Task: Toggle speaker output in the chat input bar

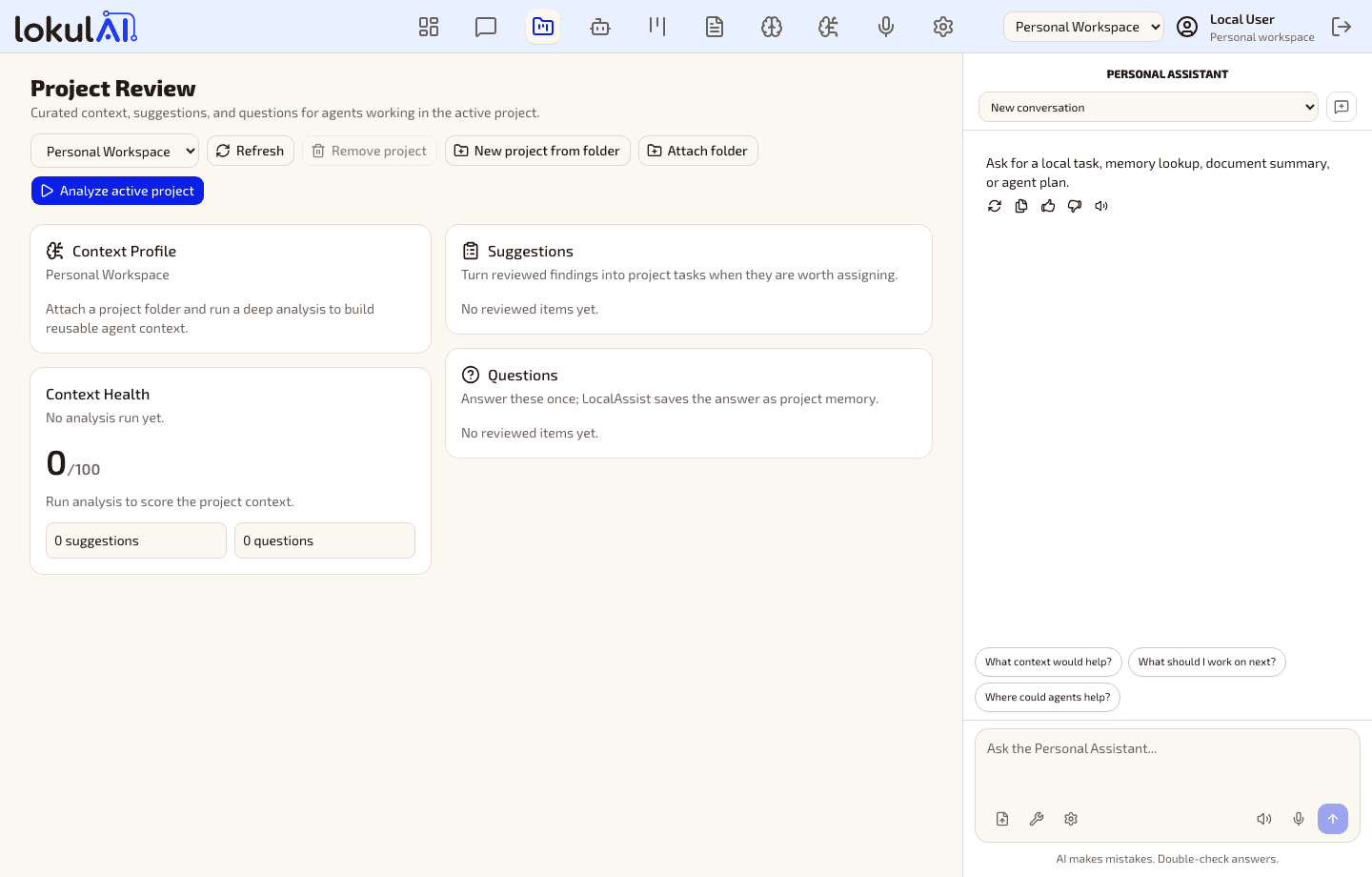Action: tap(1264, 819)
